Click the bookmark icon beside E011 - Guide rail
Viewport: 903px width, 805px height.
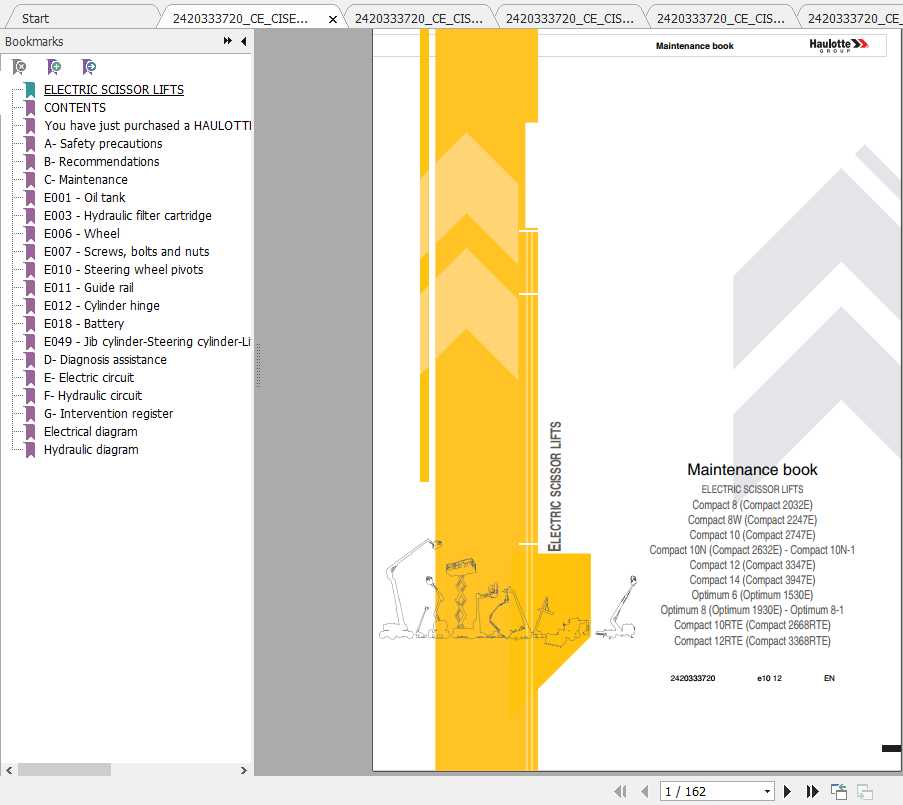click(30, 287)
